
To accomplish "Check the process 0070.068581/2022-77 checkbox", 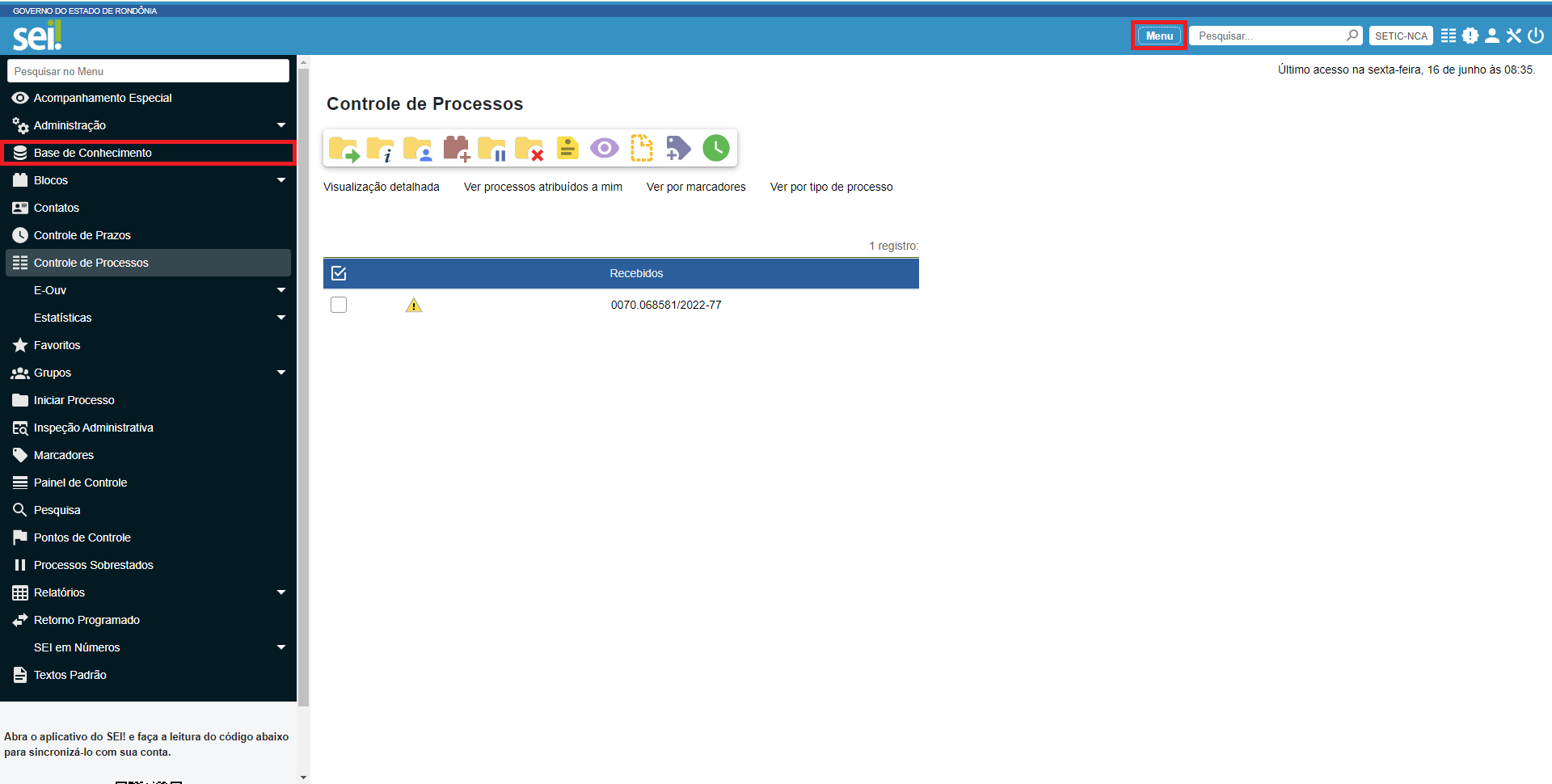I will [339, 305].
